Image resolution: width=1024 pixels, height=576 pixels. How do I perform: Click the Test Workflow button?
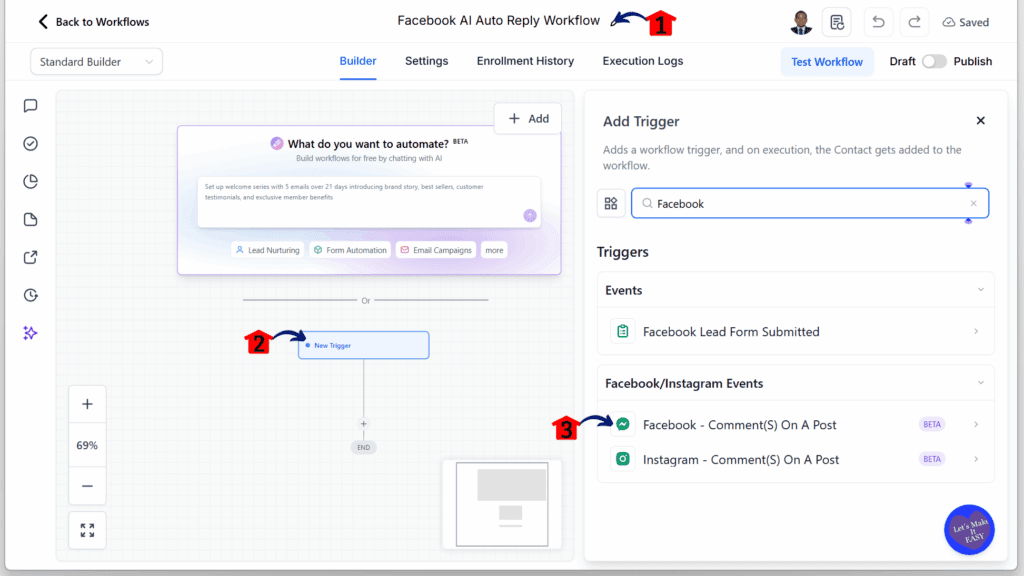point(827,61)
